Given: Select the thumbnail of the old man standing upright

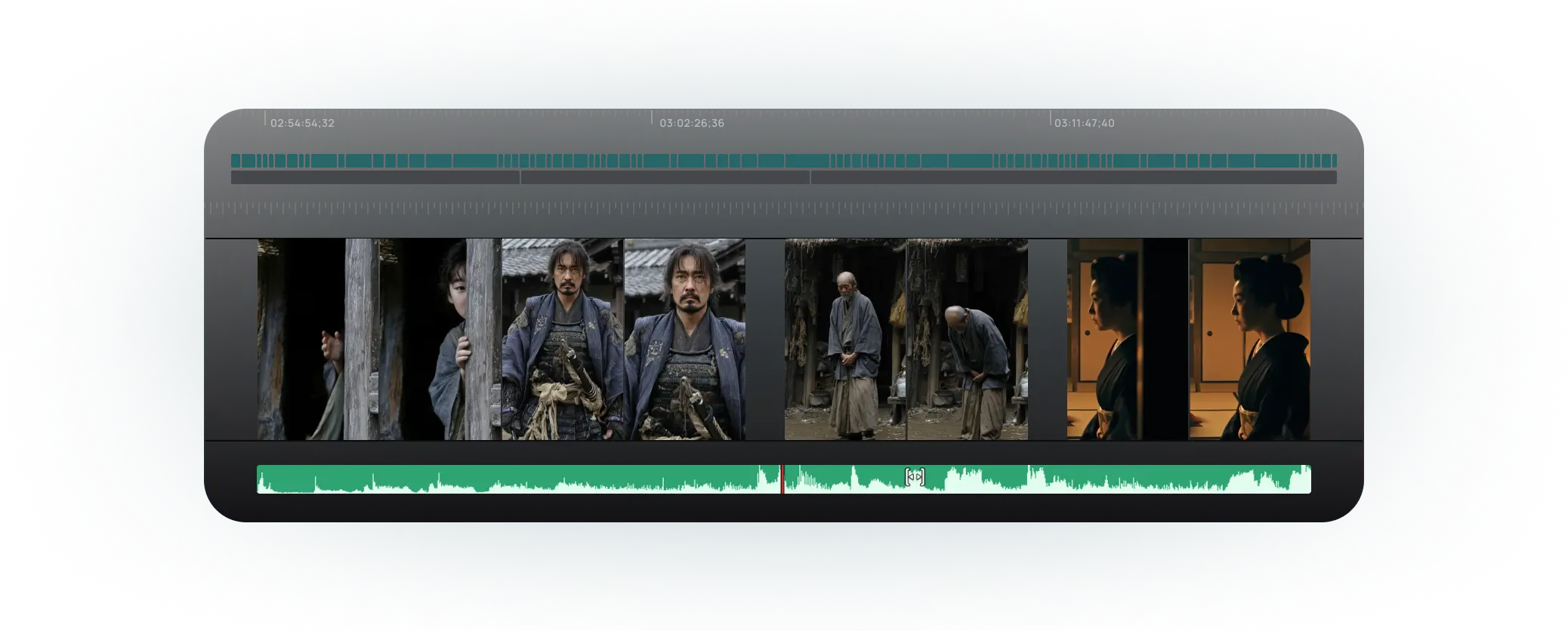Looking at the screenshot, I should pos(845,340).
